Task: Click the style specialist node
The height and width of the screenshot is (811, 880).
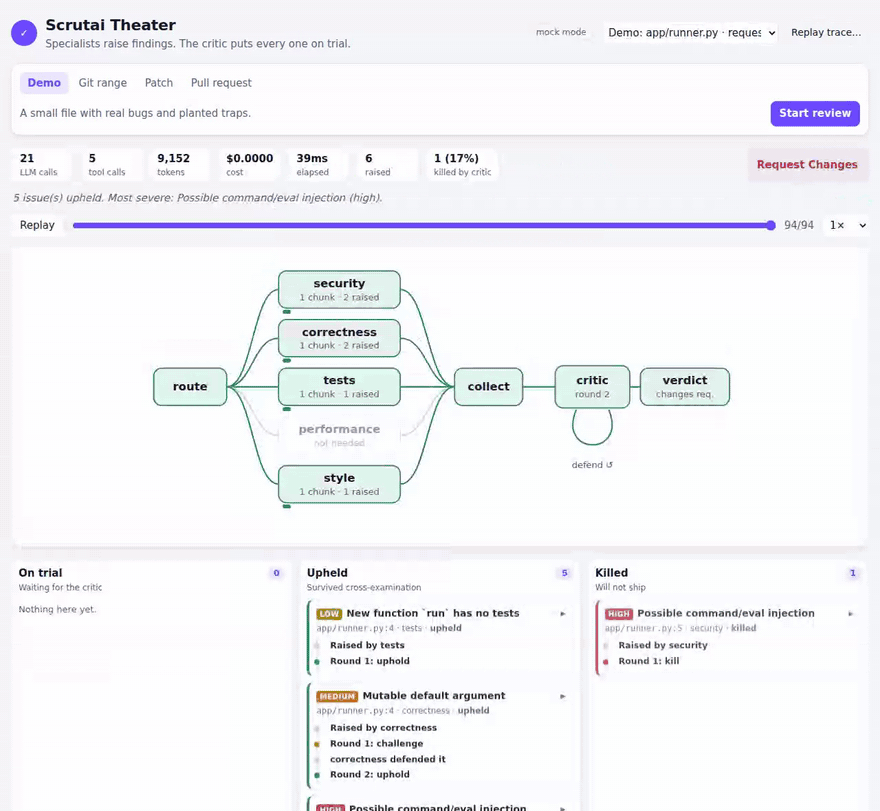Action: pyautogui.click(x=339, y=484)
